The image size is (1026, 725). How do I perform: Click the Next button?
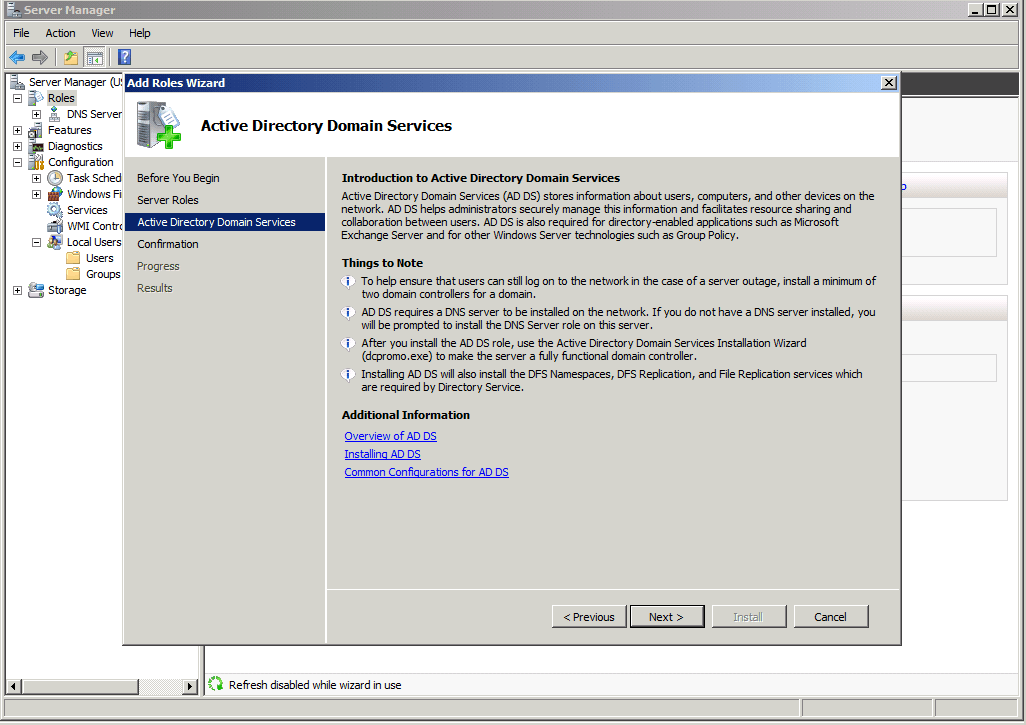[x=667, y=616]
